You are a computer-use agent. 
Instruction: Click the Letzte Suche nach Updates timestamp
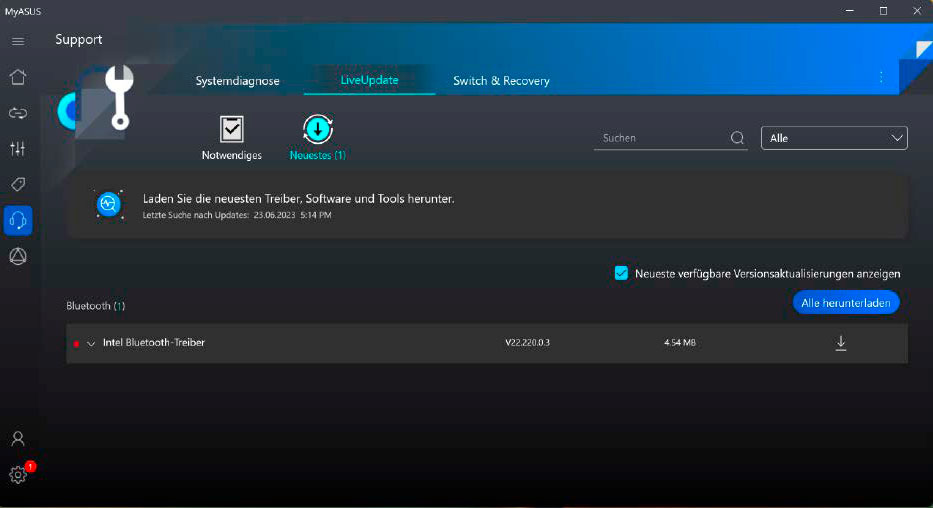click(237, 215)
